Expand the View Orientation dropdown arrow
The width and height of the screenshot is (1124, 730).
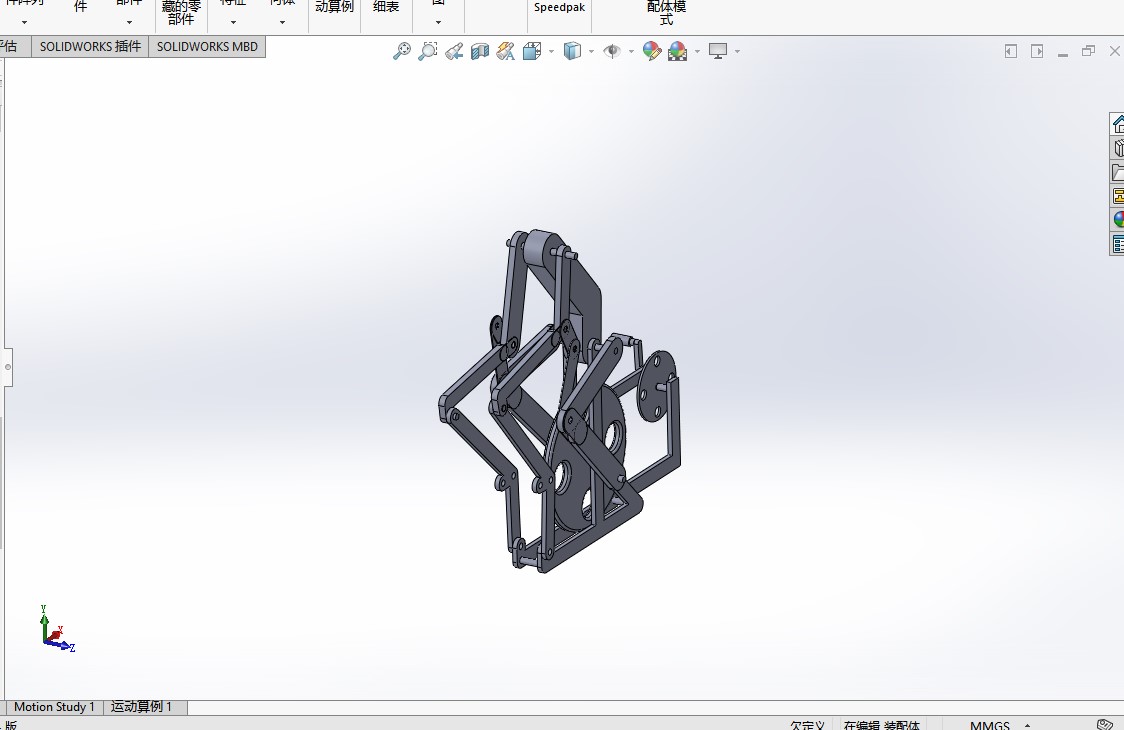coord(551,52)
